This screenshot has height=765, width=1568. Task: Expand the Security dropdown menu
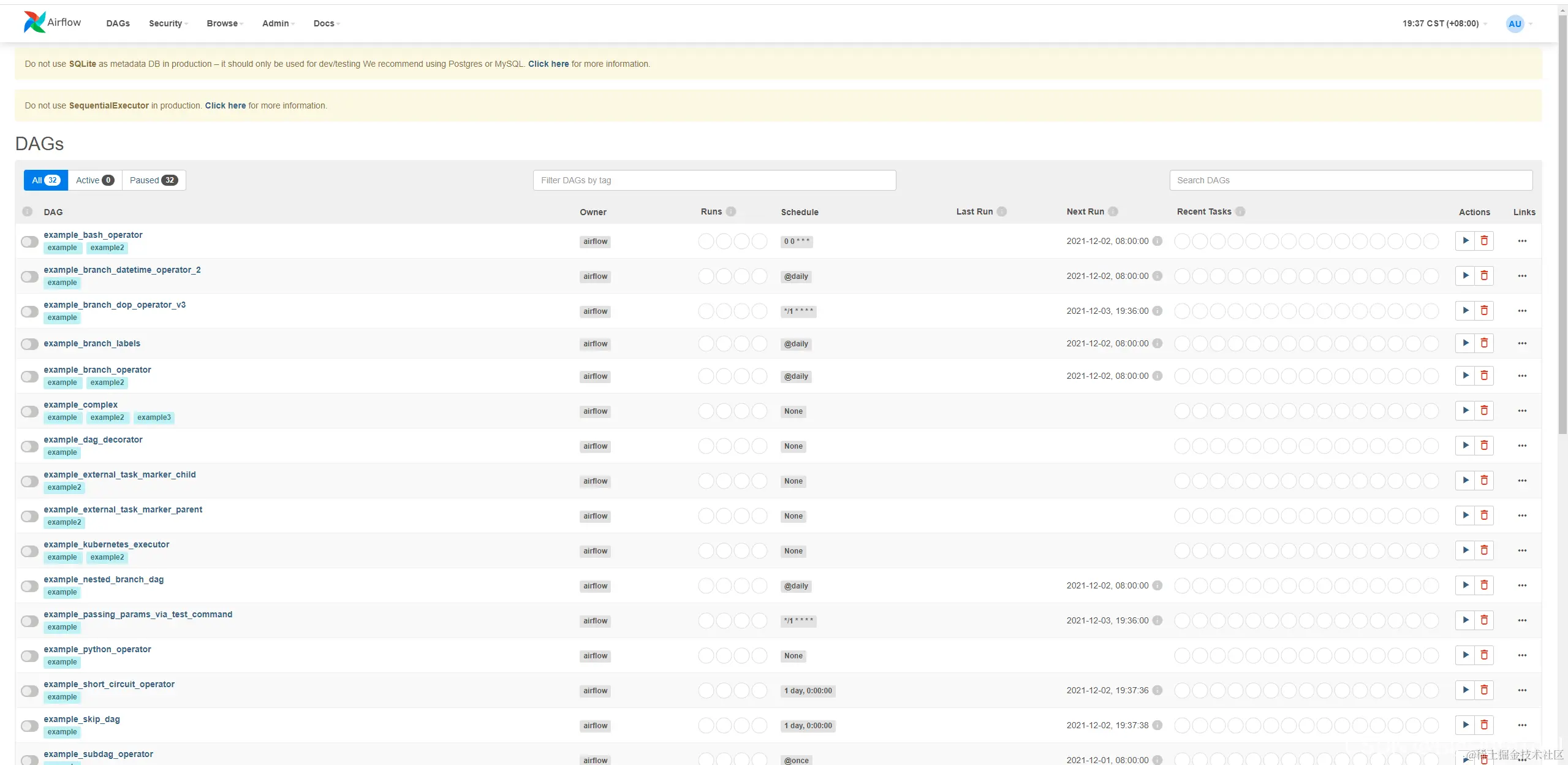tap(168, 23)
